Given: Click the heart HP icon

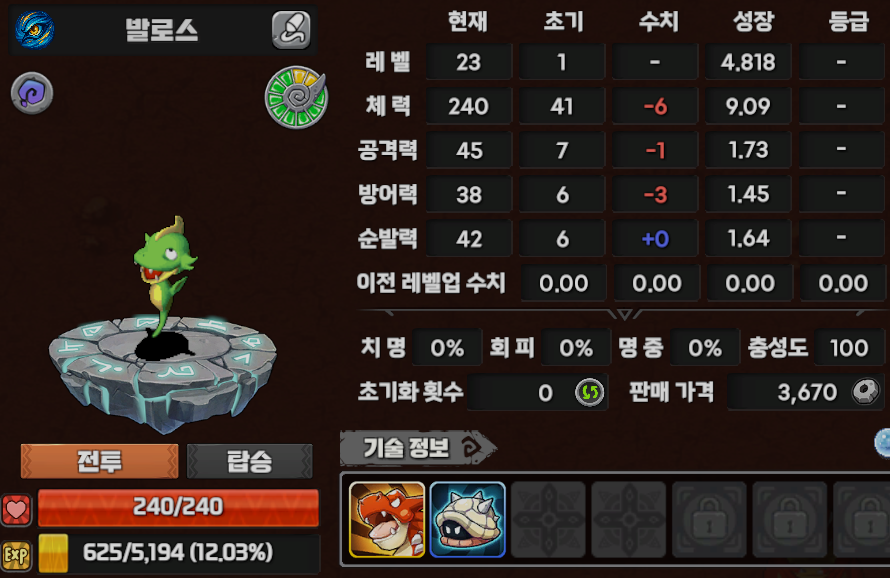Looking at the screenshot, I should [16, 509].
